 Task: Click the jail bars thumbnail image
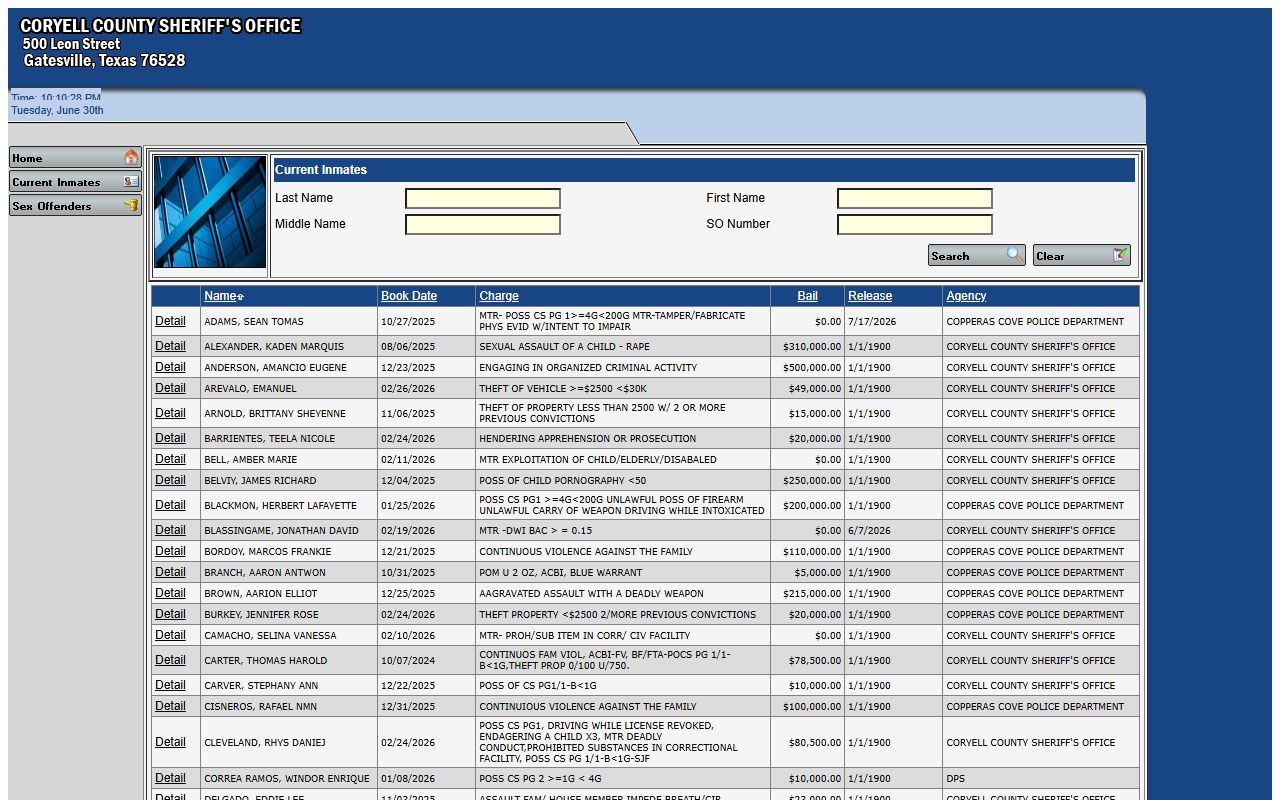pos(210,212)
